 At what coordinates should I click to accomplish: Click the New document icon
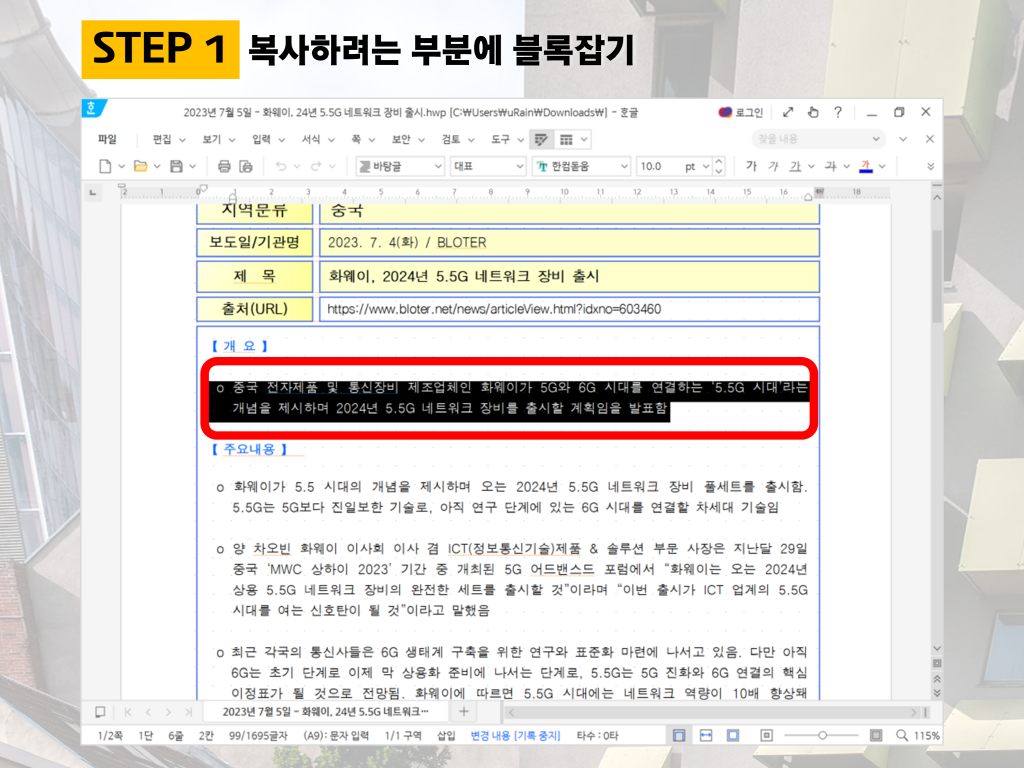tap(105, 167)
